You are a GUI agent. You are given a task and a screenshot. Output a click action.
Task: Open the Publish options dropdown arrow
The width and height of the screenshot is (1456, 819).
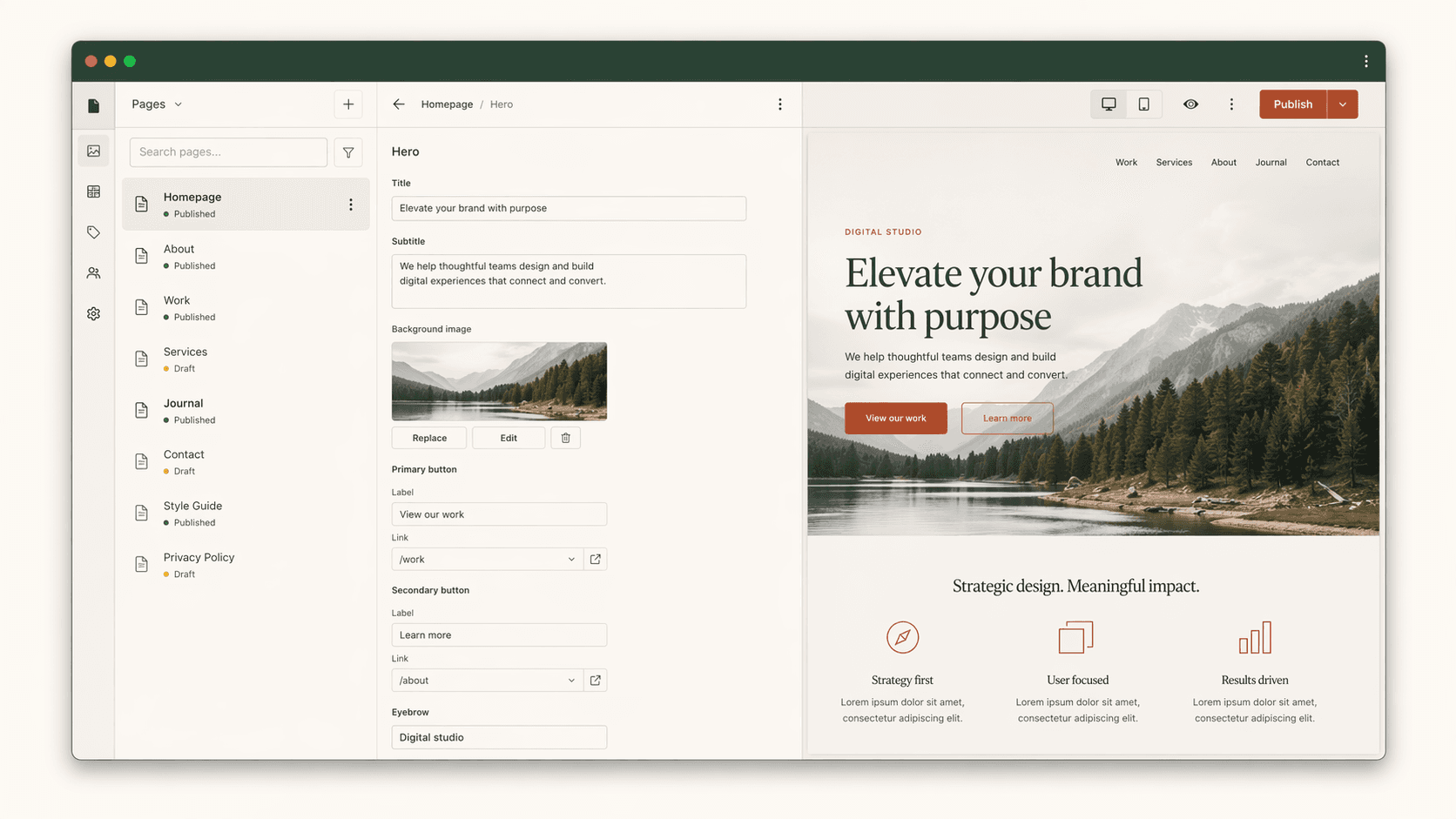(1342, 104)
